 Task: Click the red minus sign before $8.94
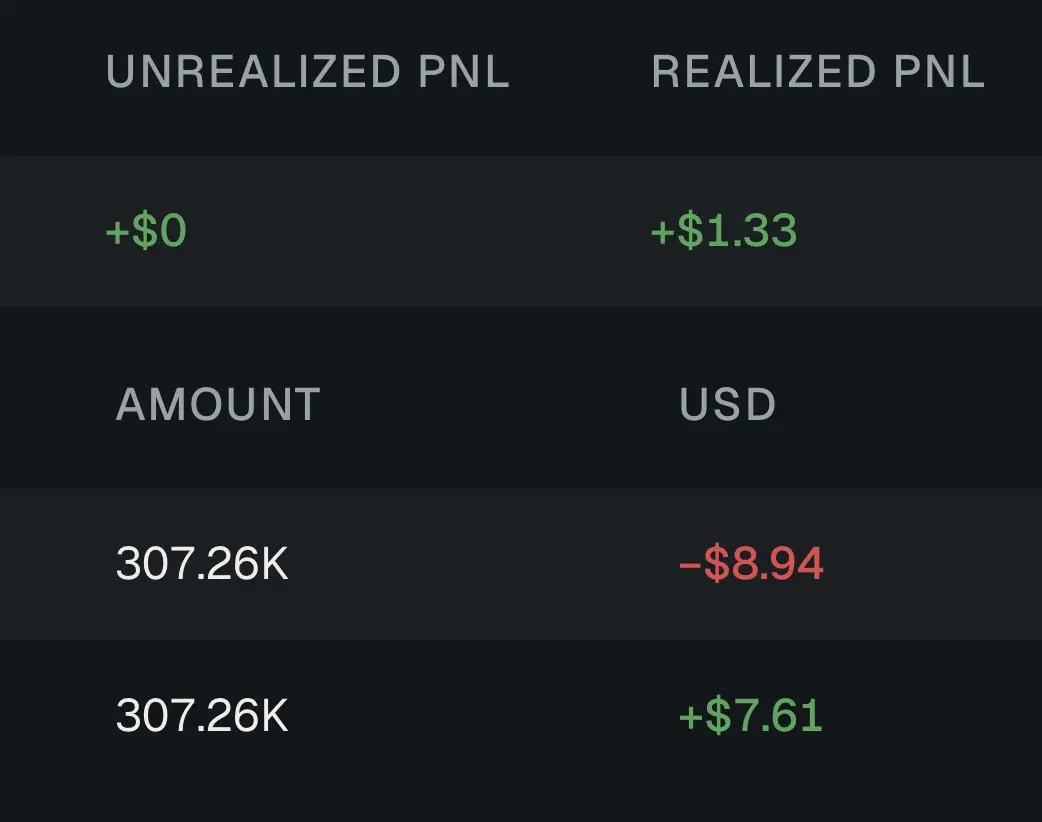click(690, 565)
